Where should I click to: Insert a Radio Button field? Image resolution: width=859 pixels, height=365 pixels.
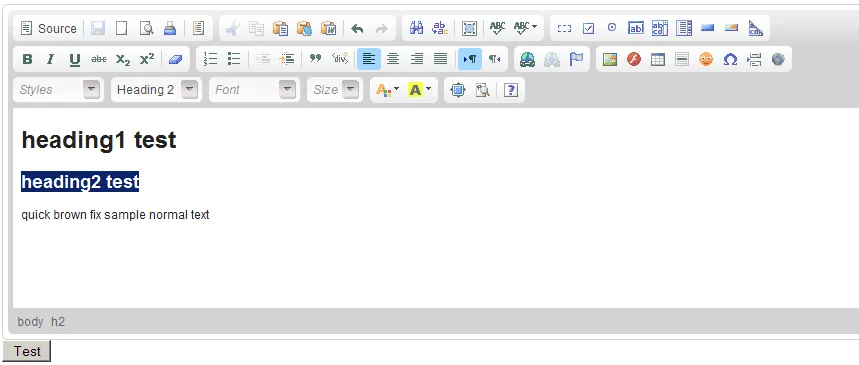pos(612,28)
